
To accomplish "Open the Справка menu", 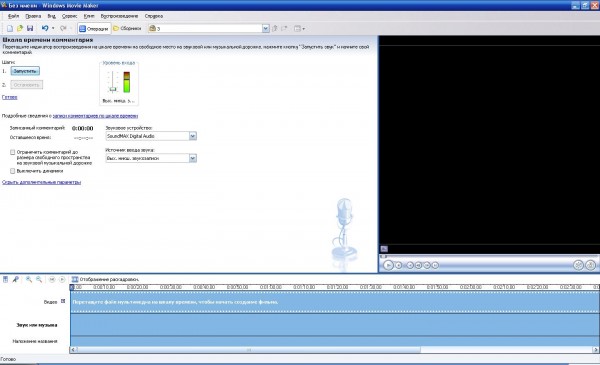I will pos(154,16).
